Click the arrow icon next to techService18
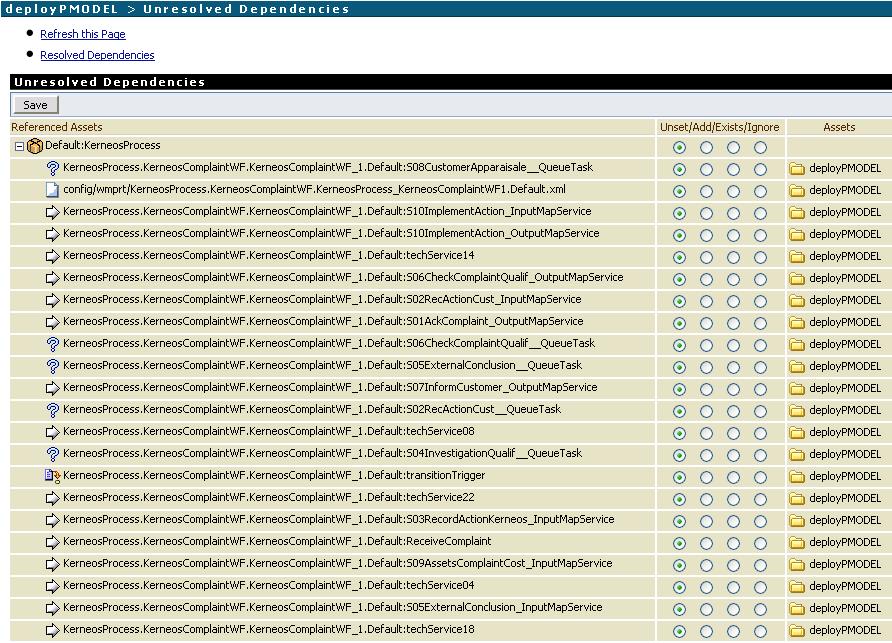Viewport: 892px width, 643px height. click(x=52, y=630)
